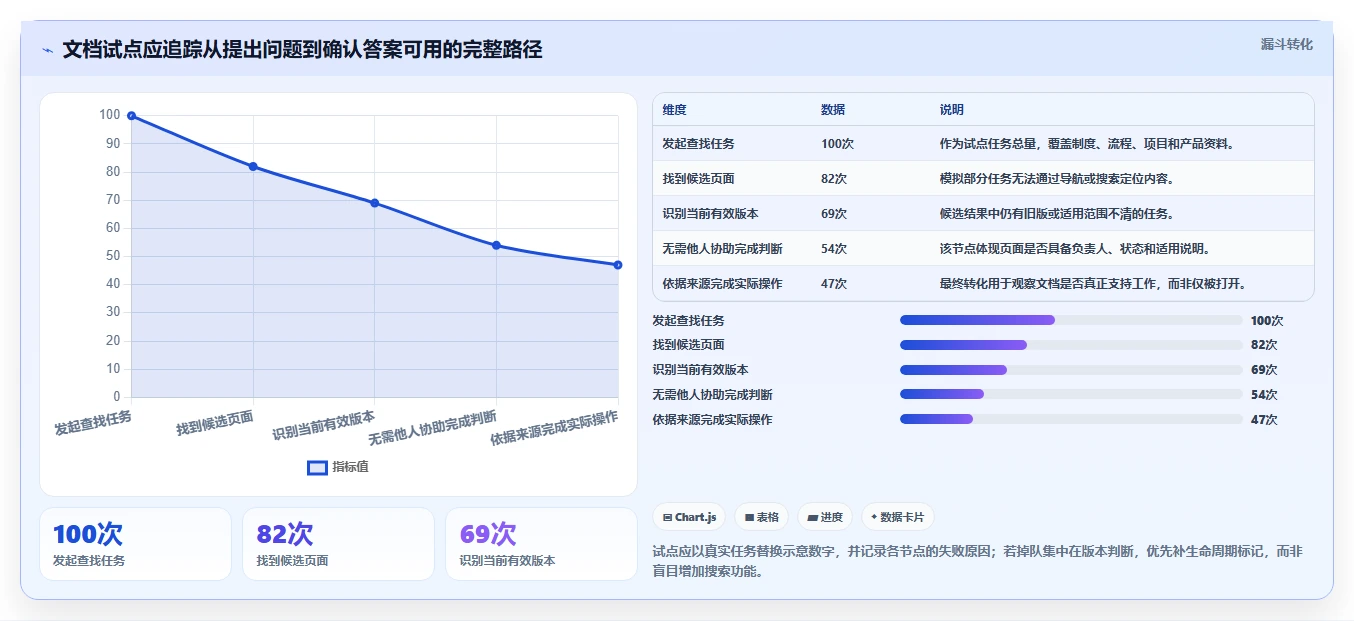Toggle the 指标值 legend swatch
This screenshot has width=1354, height=621.
(317, 467)
